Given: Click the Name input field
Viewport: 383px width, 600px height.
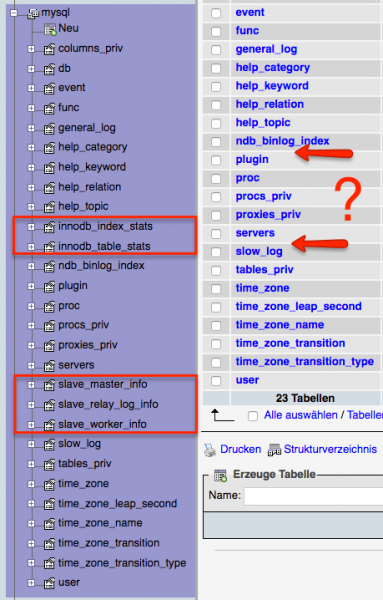Looking at the screenshot, I should coord(313,496).
